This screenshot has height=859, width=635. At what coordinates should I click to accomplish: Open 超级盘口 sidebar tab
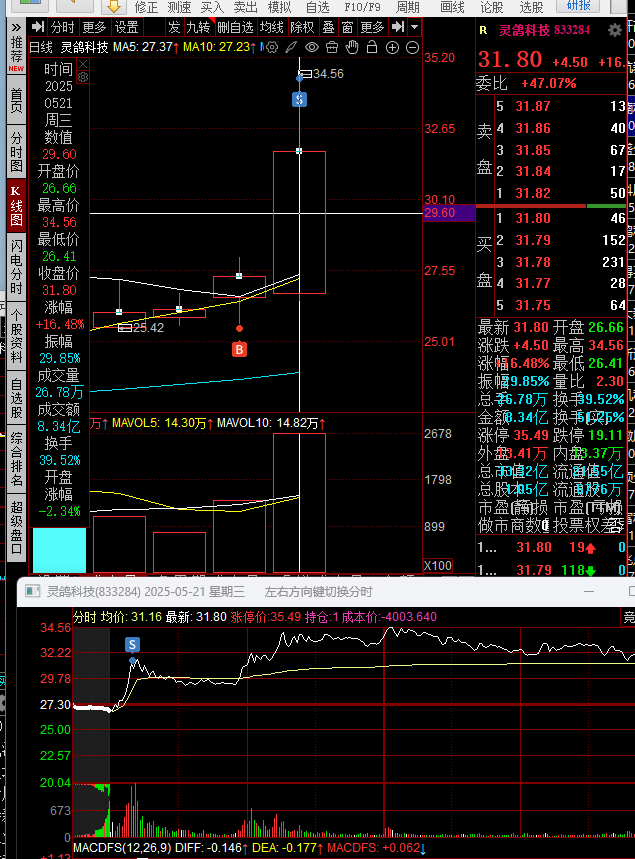click(x=16, y=527)
